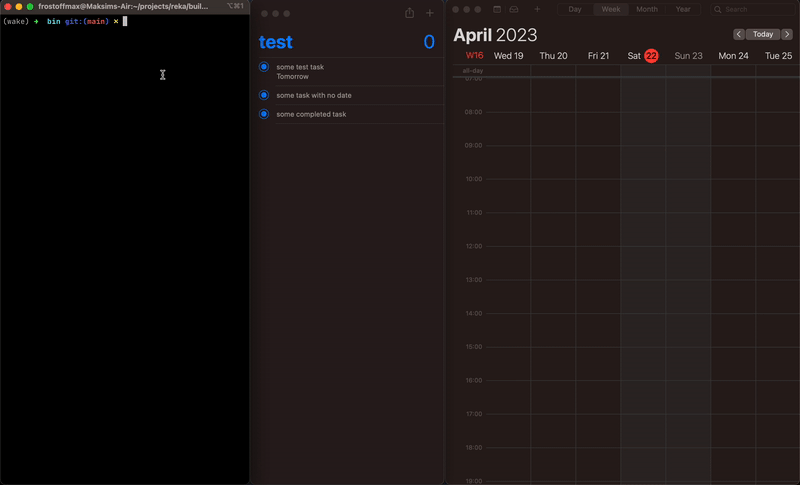Click the '08:00' time label
800x485 pixels.
click(473, 112)
